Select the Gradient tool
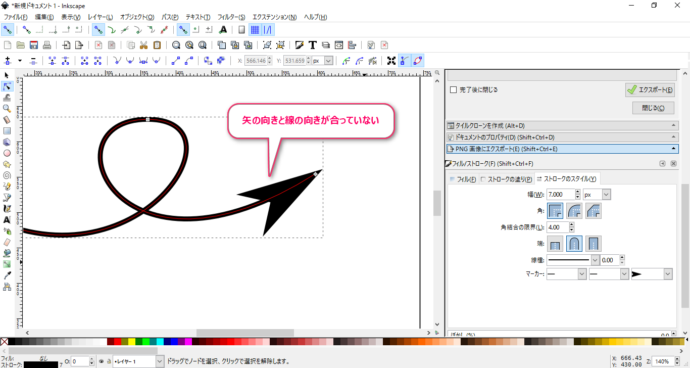This screenshot has height=368, width=690. (7, 264)
